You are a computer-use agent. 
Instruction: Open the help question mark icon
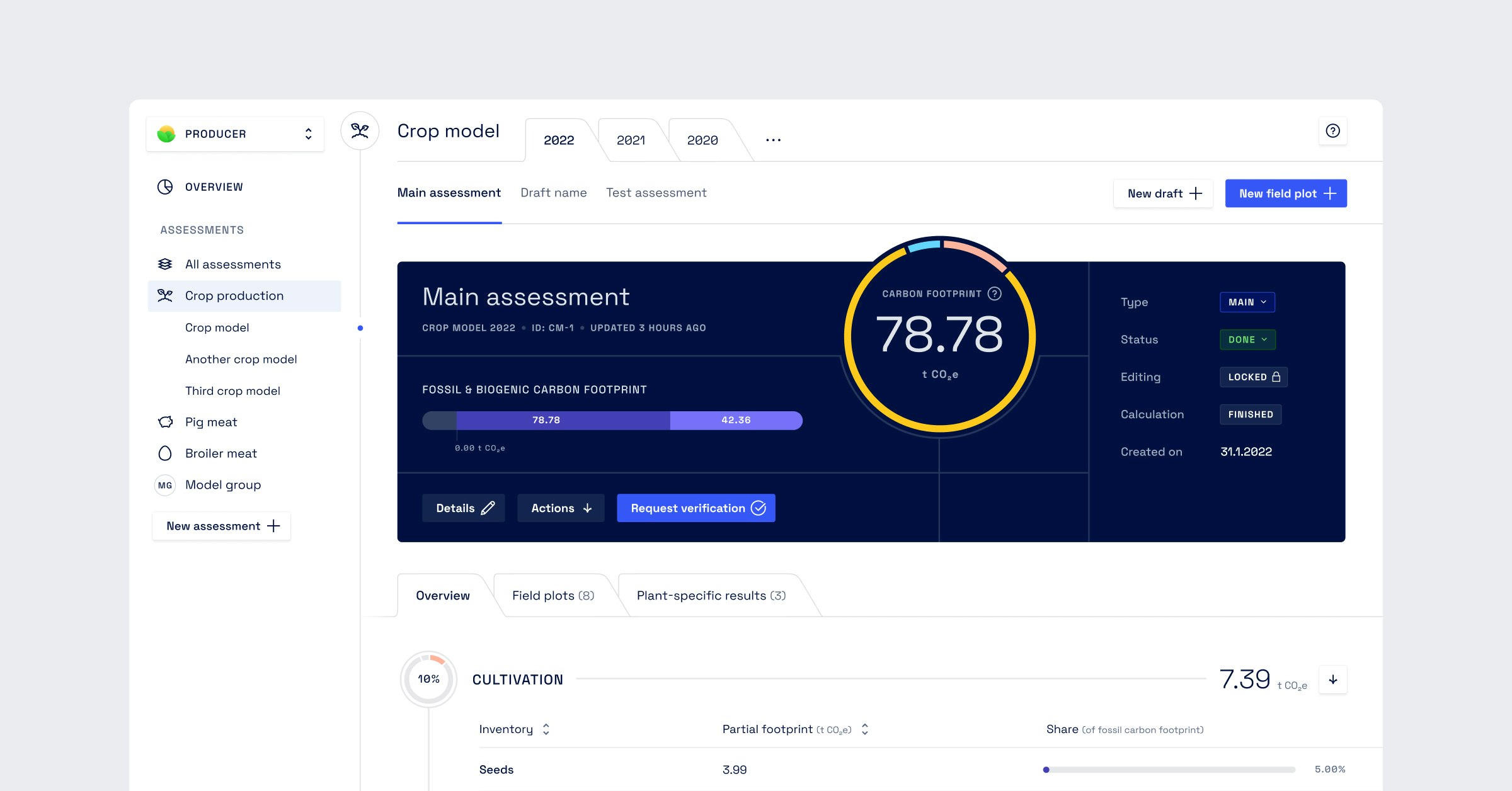(x=1332, y=131)
